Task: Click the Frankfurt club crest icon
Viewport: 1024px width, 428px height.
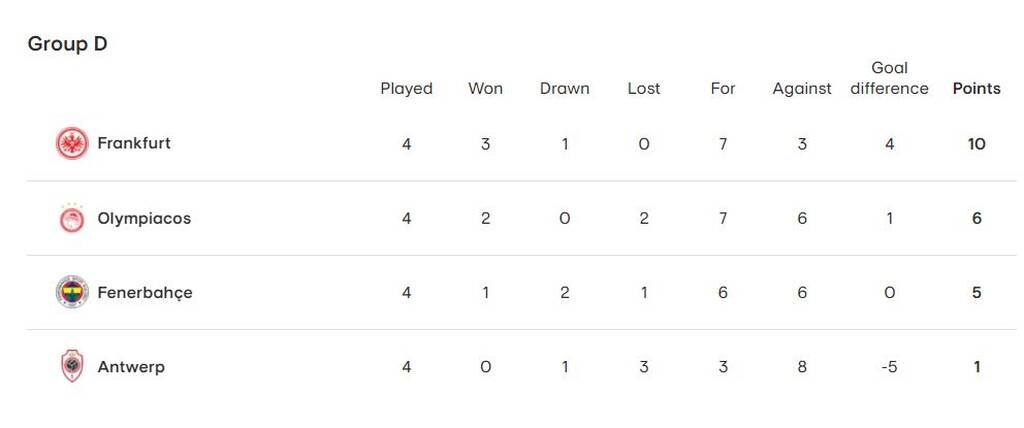Action: point(72,144)
